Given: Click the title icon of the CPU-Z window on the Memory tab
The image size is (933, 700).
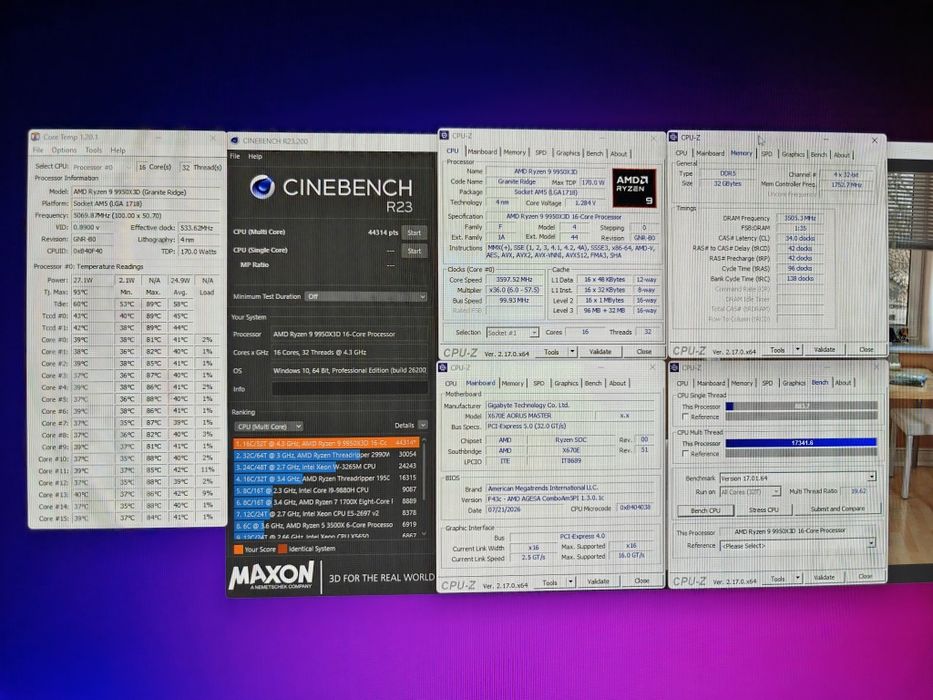Looking at the screenshot, I should pos(674,138).
